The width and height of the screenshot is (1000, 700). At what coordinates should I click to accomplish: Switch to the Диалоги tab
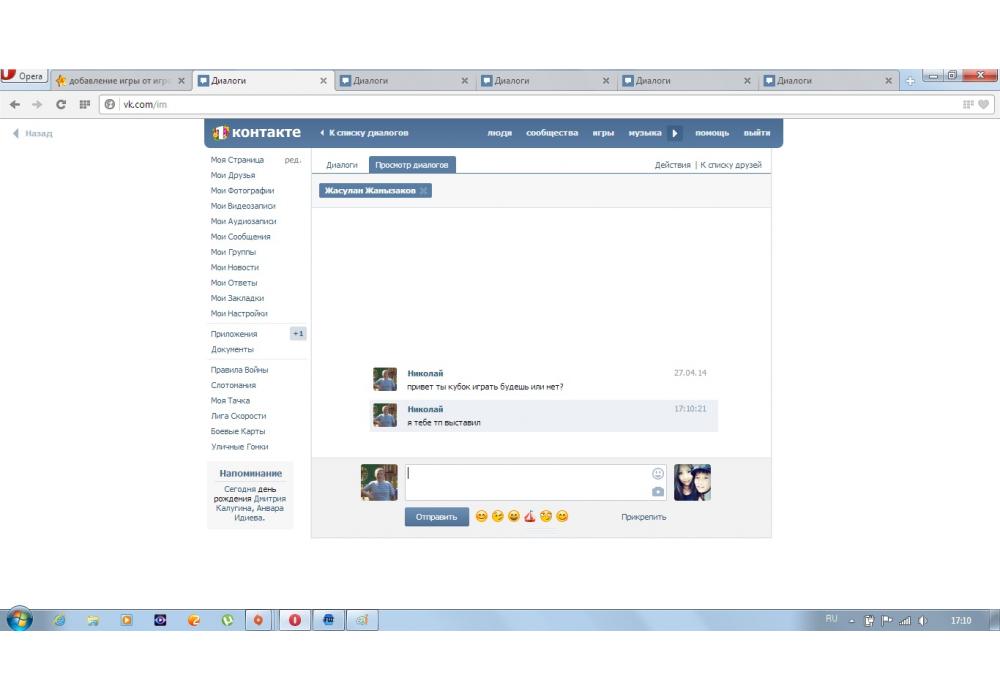pos(342,165)
